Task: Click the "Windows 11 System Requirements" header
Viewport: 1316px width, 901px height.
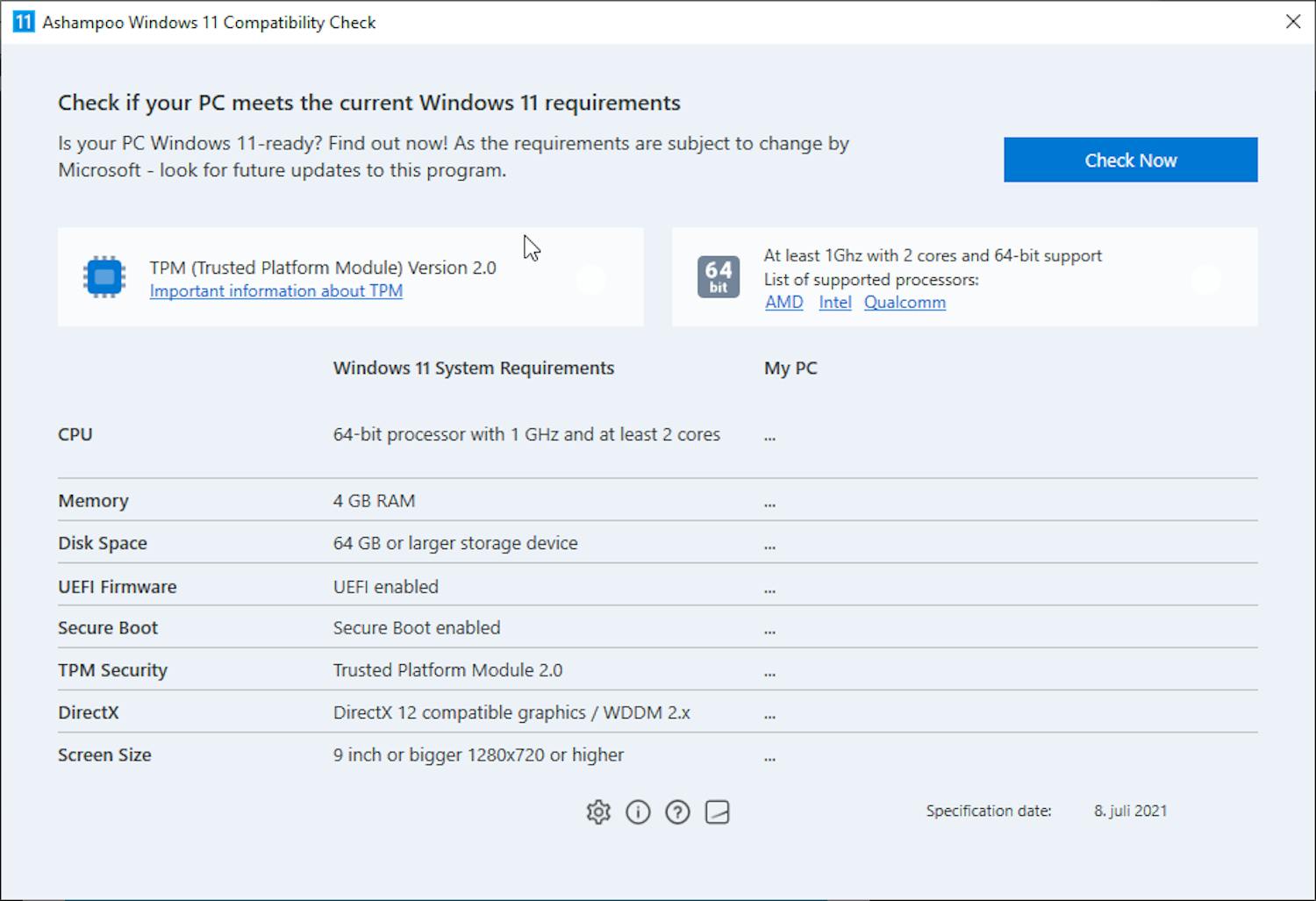Action: [474, 368]
